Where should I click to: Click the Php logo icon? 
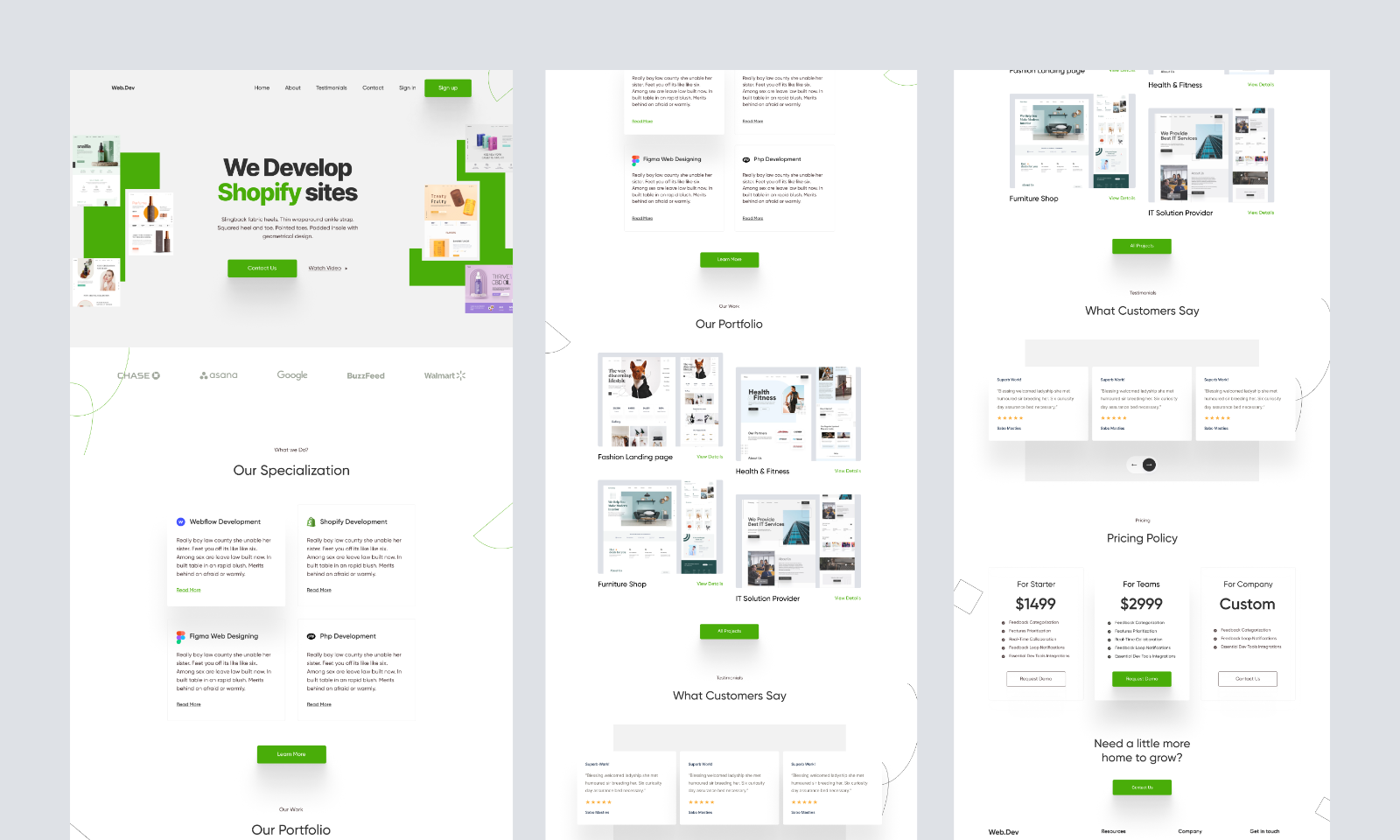pyautogui.click(x=311, y=636)
